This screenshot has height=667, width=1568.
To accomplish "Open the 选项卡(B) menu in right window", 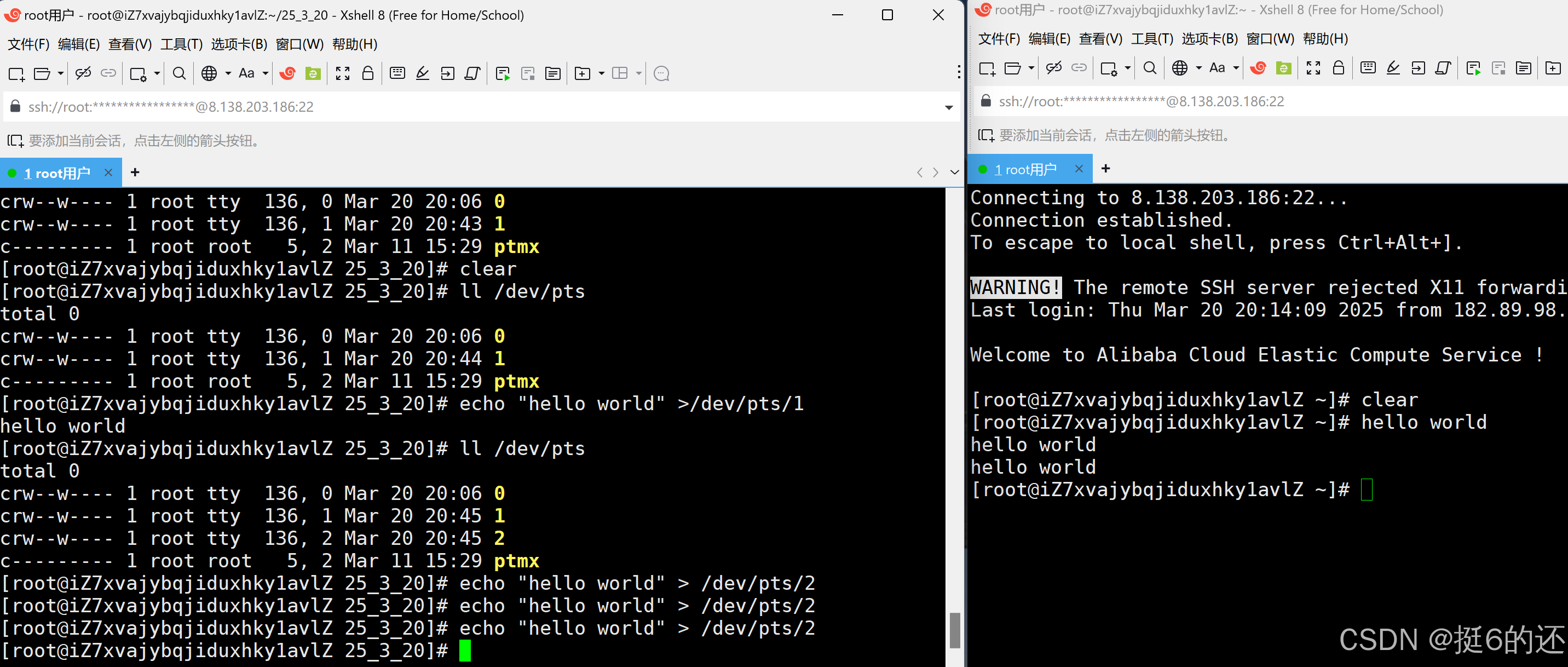I will tap(1209, 39).
